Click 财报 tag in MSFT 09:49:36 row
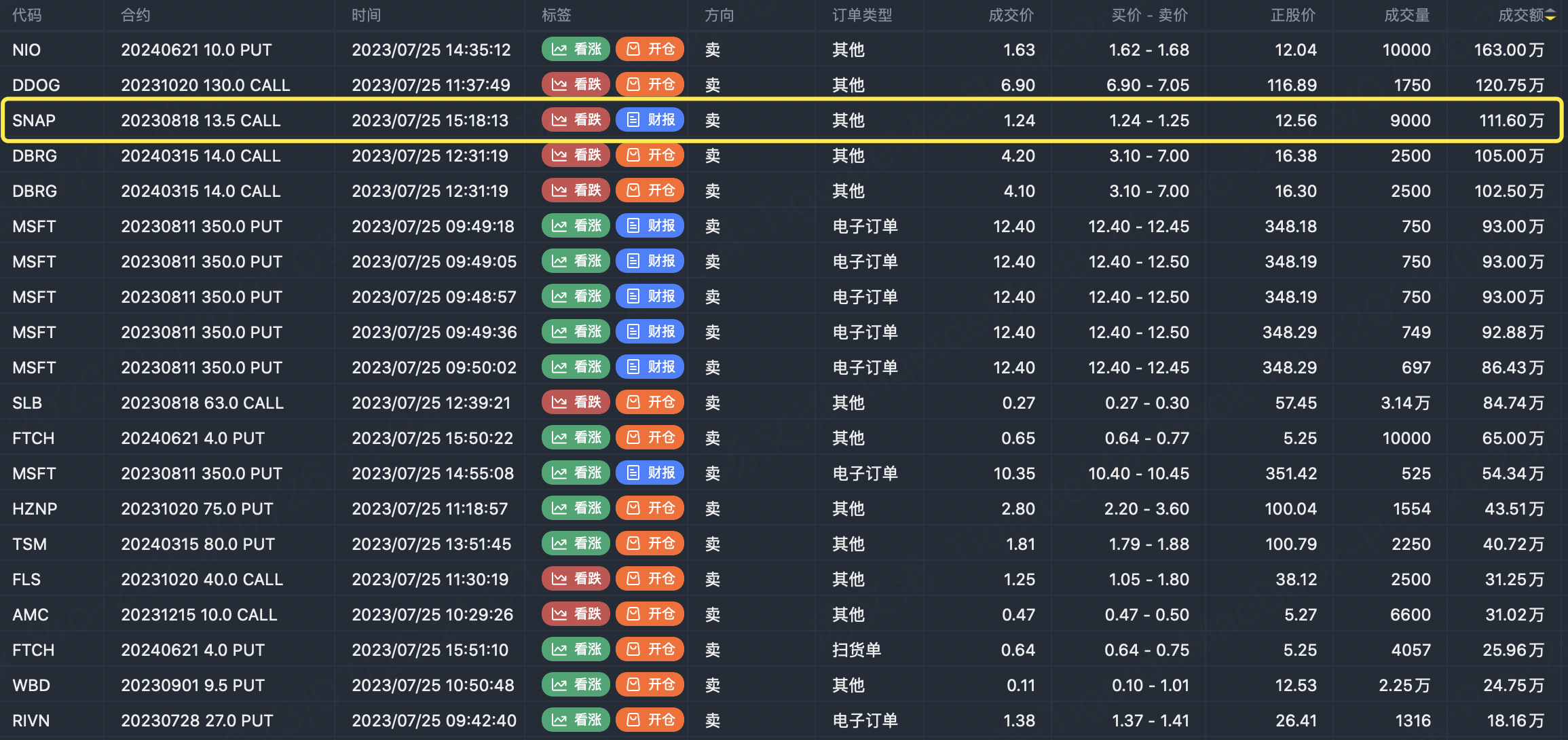1568x740 pixels. click(650, 331)
